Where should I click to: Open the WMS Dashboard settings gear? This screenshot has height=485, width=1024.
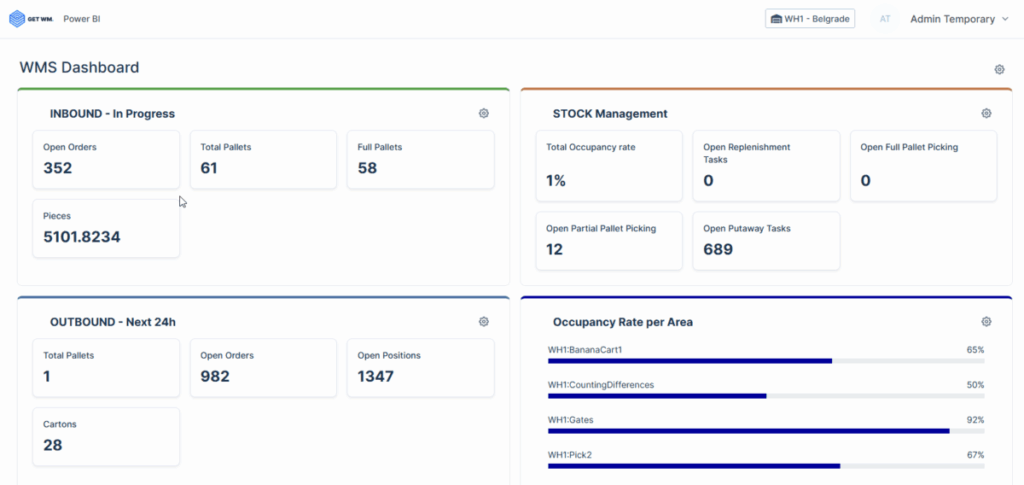coord(998,69)
